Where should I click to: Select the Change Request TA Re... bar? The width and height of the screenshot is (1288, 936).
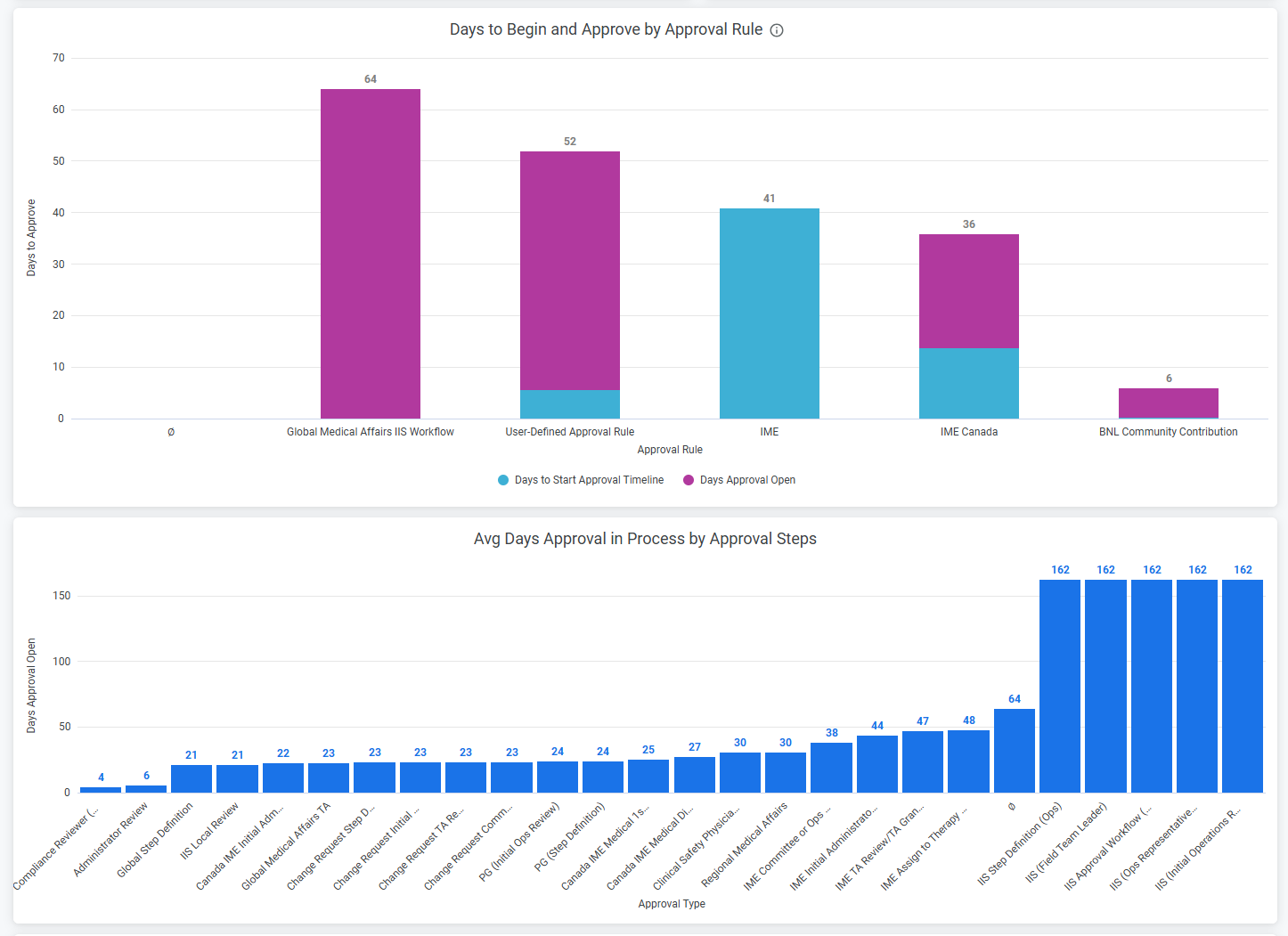[466, 777]
